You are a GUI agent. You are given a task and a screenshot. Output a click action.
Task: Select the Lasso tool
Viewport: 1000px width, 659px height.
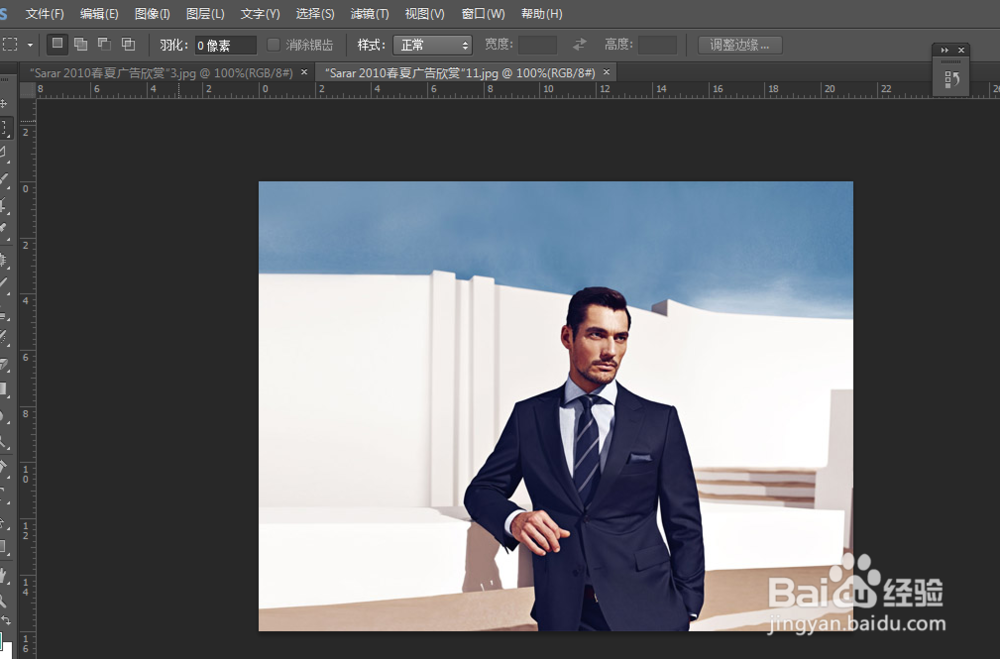4,152
